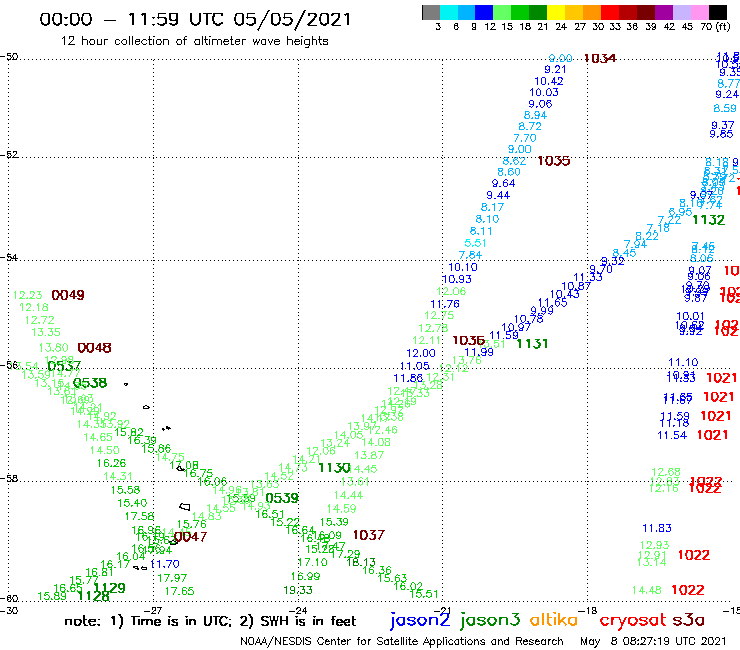This screenshot has height=650, width=740.
Task: Click the dark green swatch in the legend
Action: point(538,12)
